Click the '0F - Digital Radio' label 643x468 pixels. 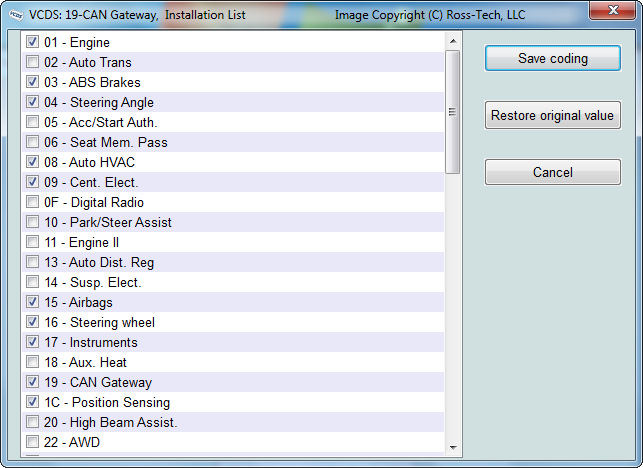(94, 202)
